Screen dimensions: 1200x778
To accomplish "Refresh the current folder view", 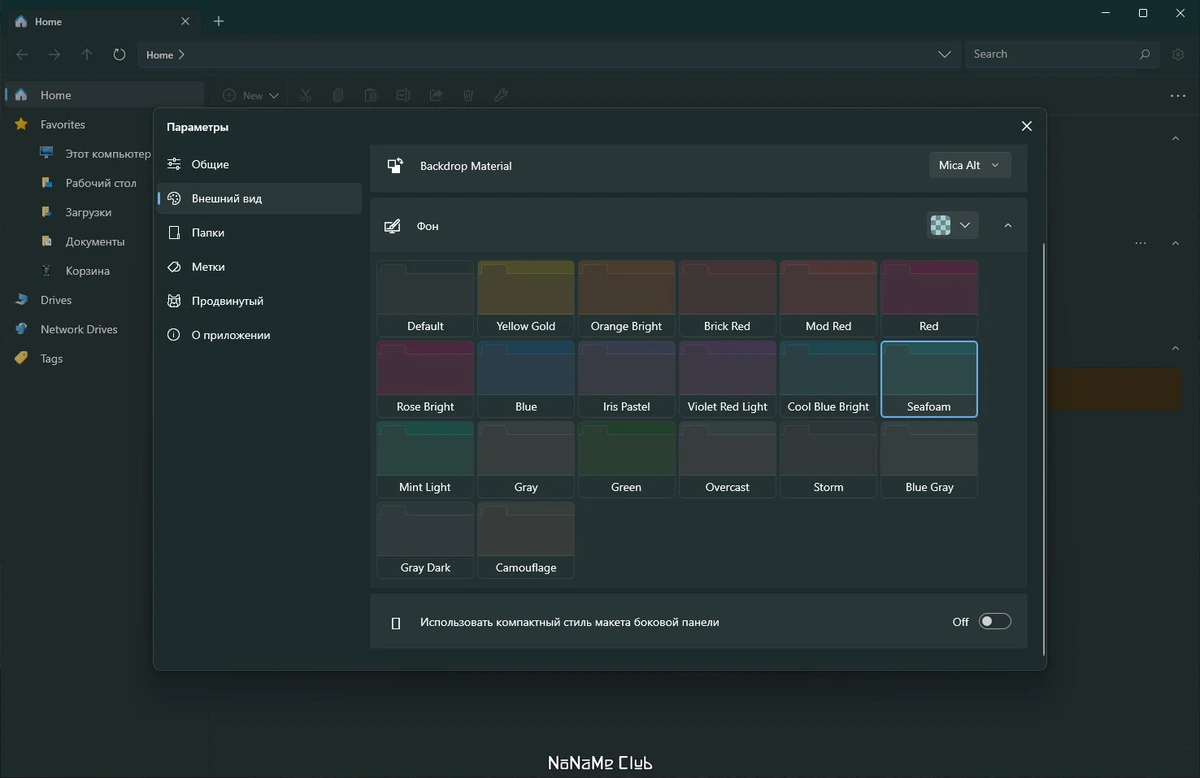I will point(119,55).
